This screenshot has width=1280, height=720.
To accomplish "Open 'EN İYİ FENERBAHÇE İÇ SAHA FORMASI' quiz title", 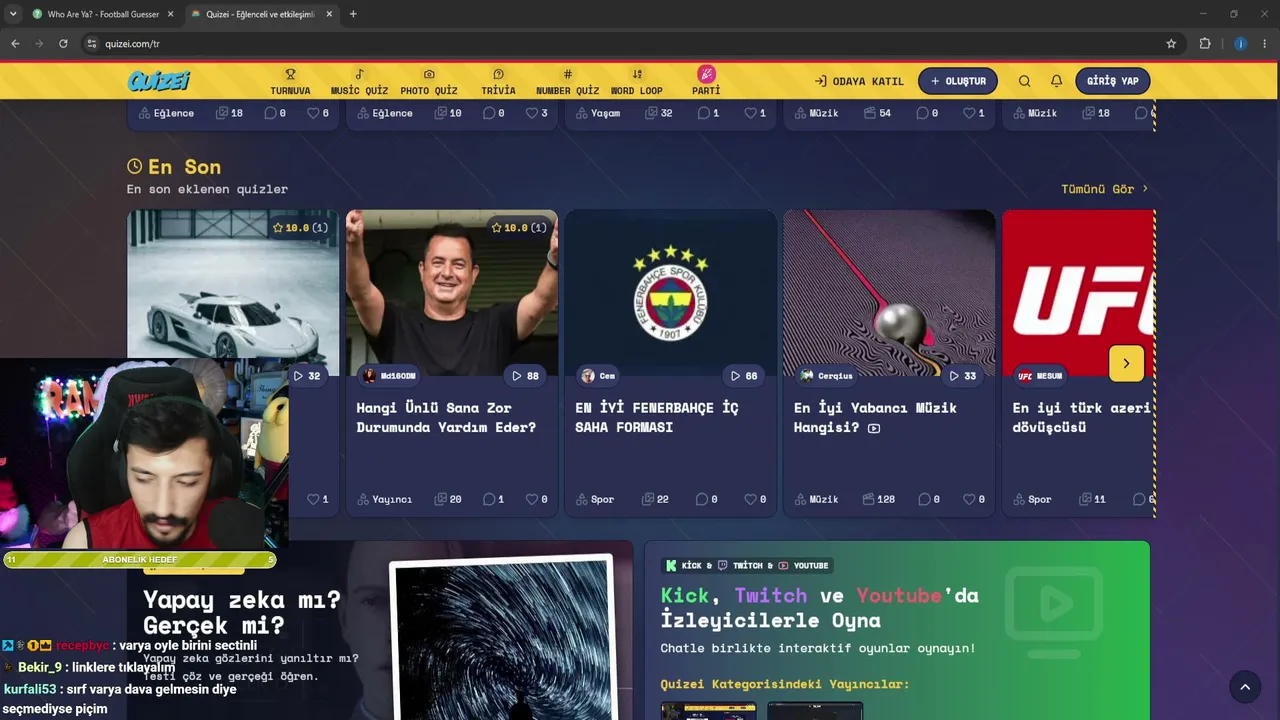I will (657, 418).
